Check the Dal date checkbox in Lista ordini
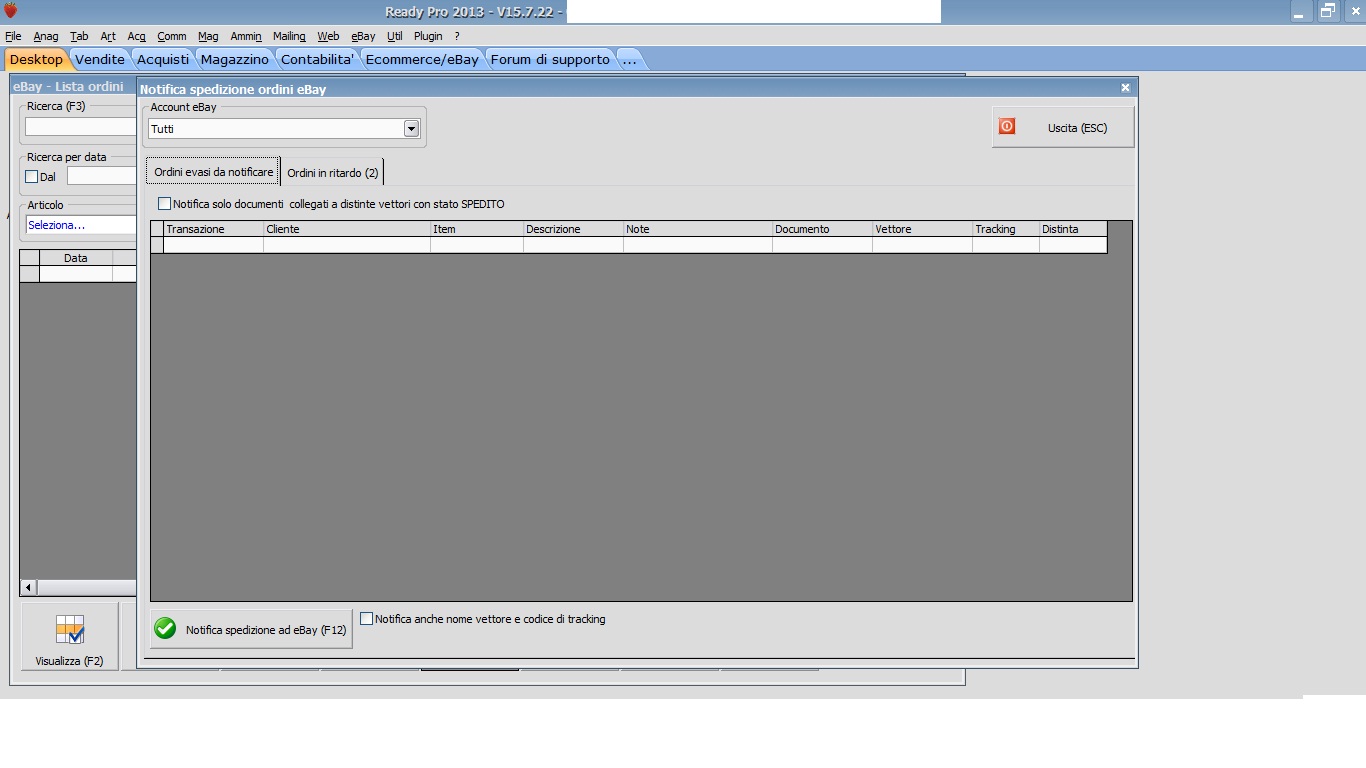Image resolution: width=1366 pixels, height=768 pixels. pos(32,177)
